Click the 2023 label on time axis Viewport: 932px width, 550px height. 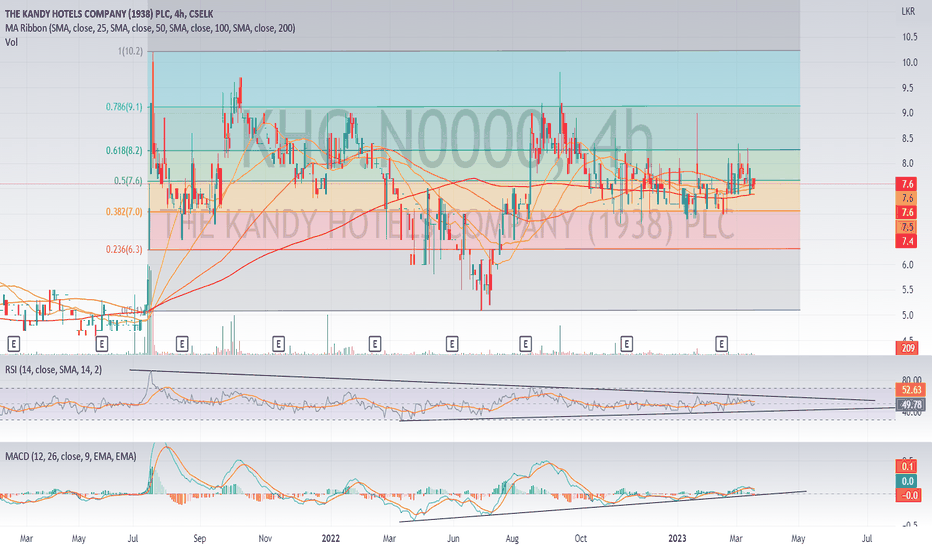click(x=677, y=539)
